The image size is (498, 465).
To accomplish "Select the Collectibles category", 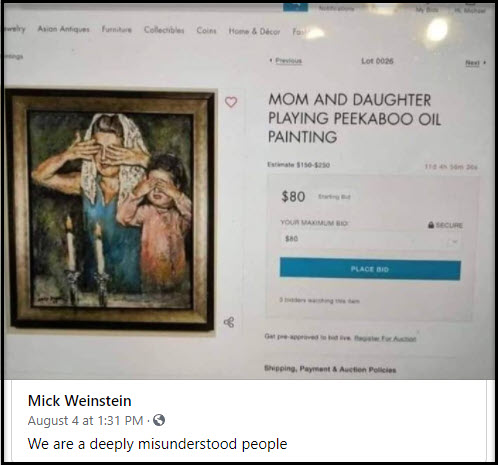I will [164, 30].
